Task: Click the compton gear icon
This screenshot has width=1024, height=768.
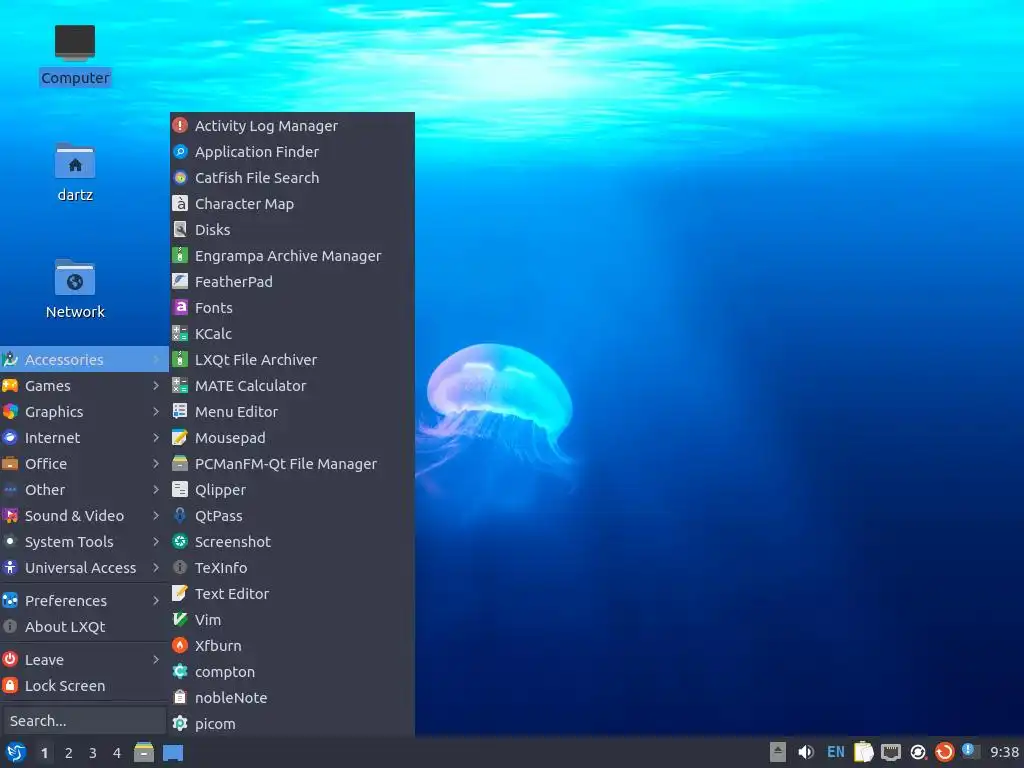Action: (180, 671)
